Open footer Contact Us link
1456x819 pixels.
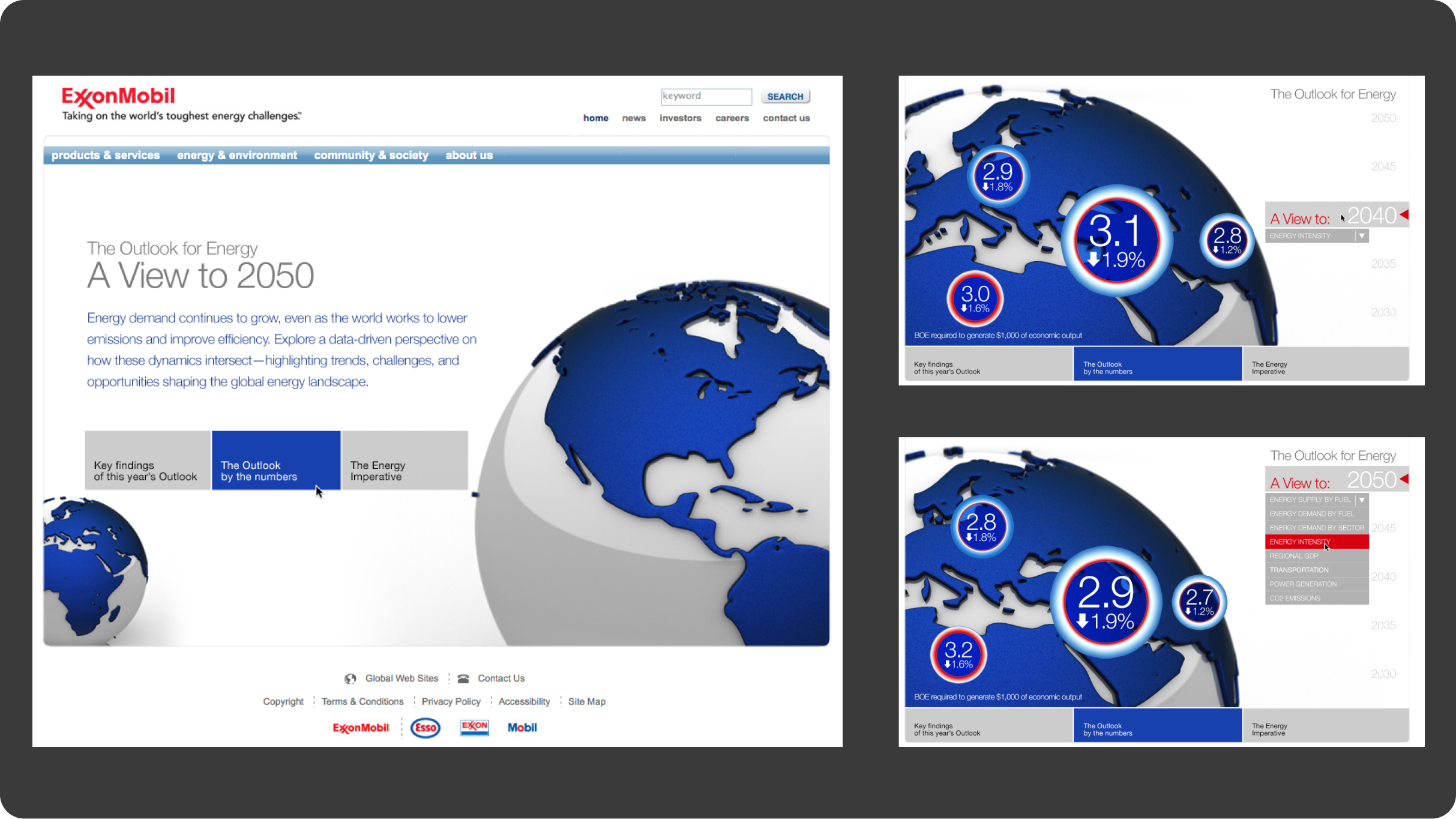[x=501, y=678]
